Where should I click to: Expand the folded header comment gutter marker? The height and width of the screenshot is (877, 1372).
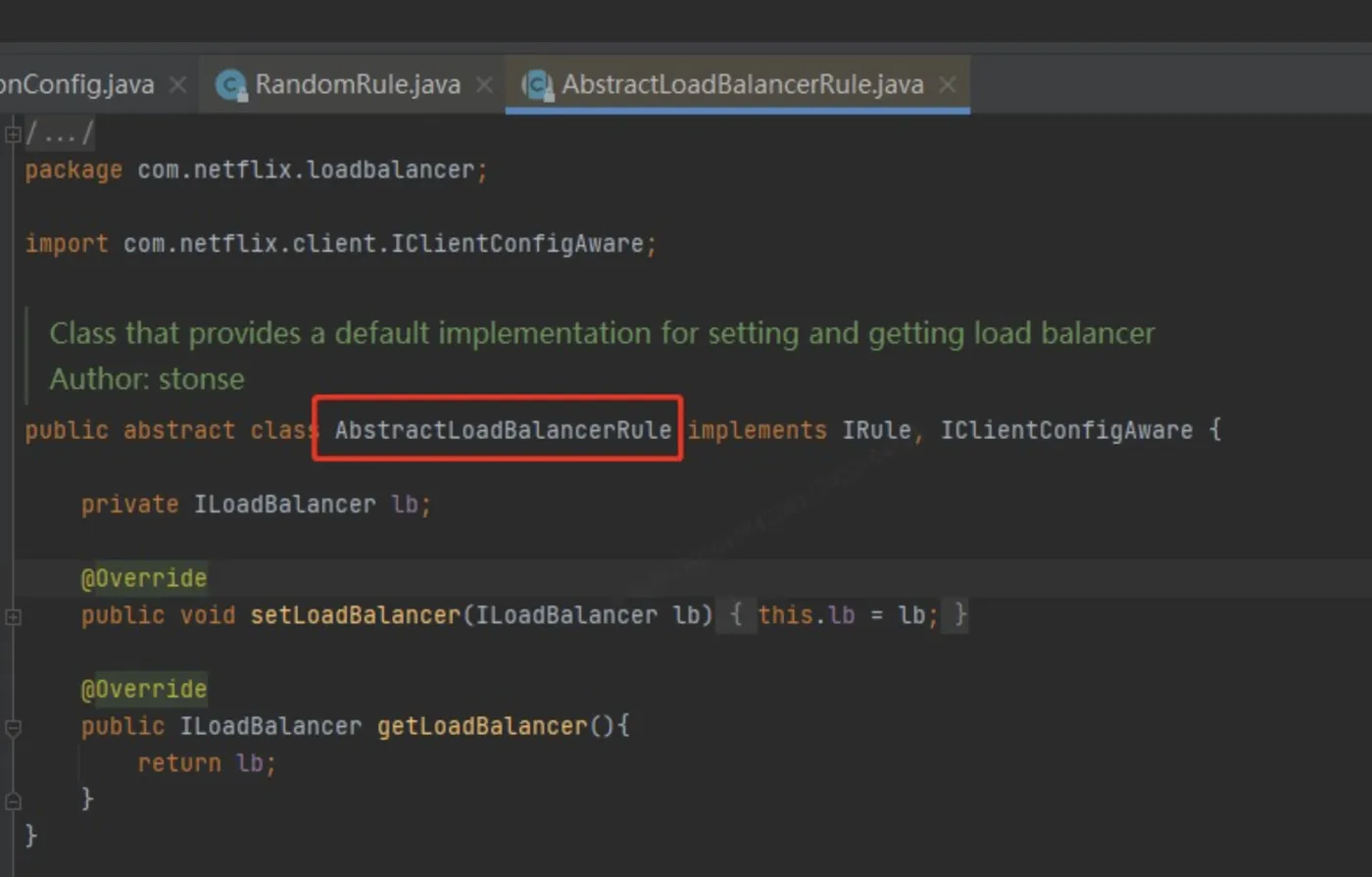coord(13,134)
